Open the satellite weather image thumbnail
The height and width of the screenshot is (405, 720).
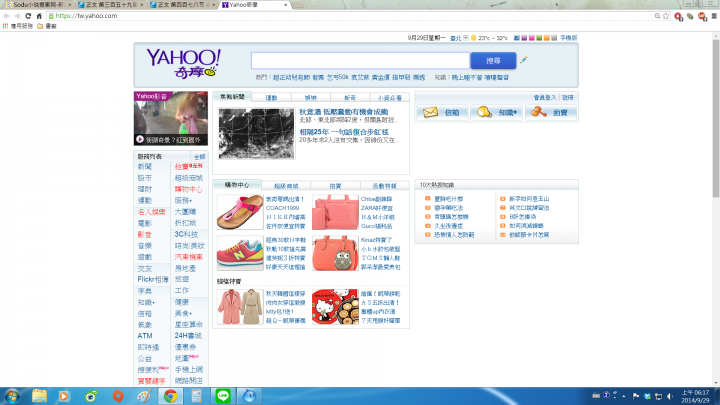[256, 134]
